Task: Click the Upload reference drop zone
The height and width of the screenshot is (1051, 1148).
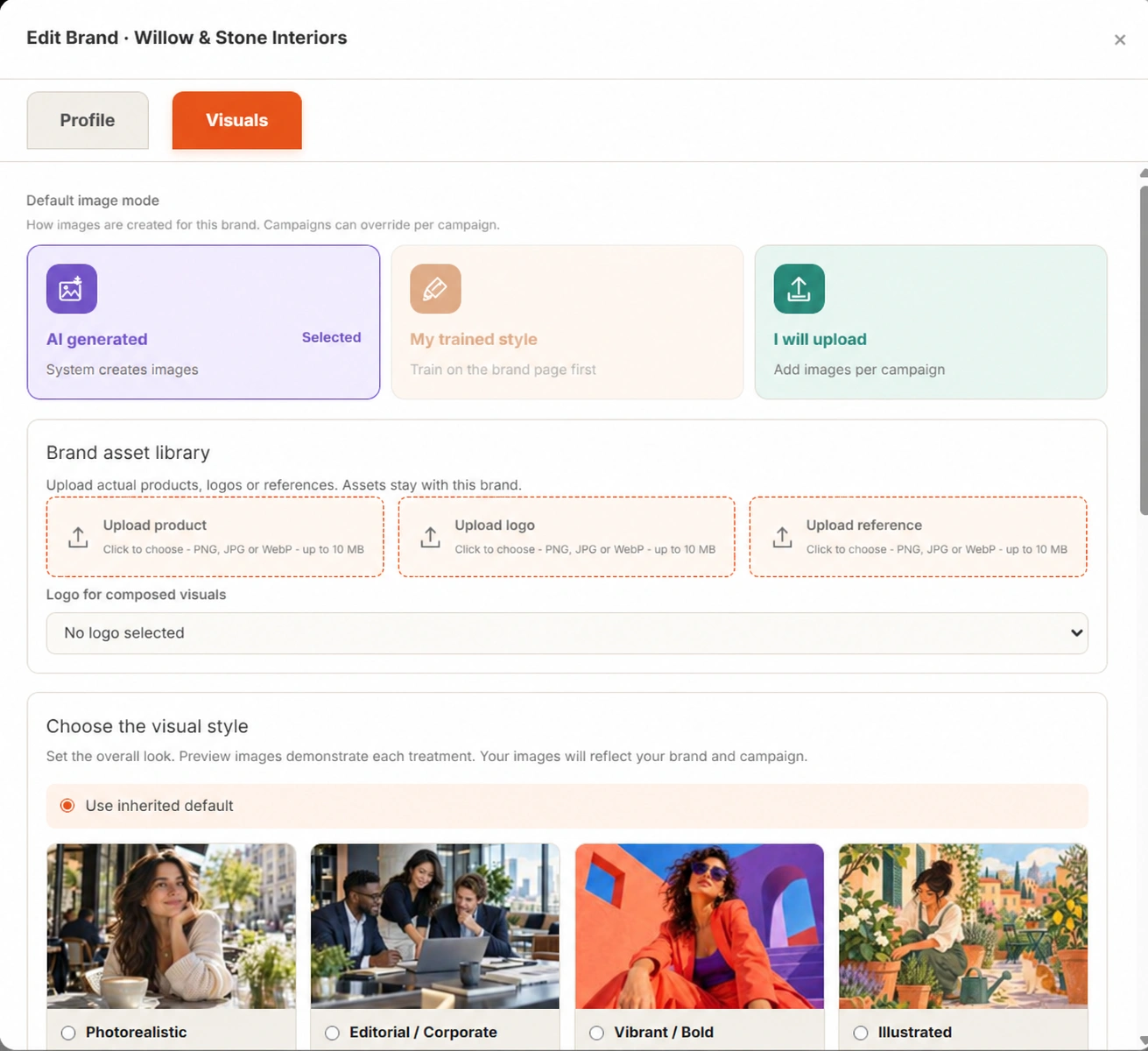Action: pos(918,537)
